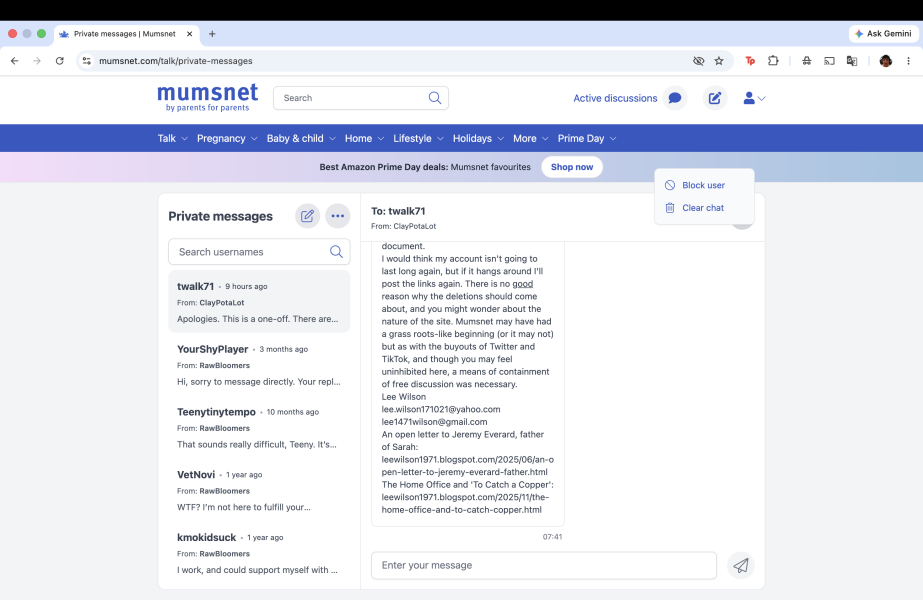Open the Teenytinytempo conversation

point(259,428)
